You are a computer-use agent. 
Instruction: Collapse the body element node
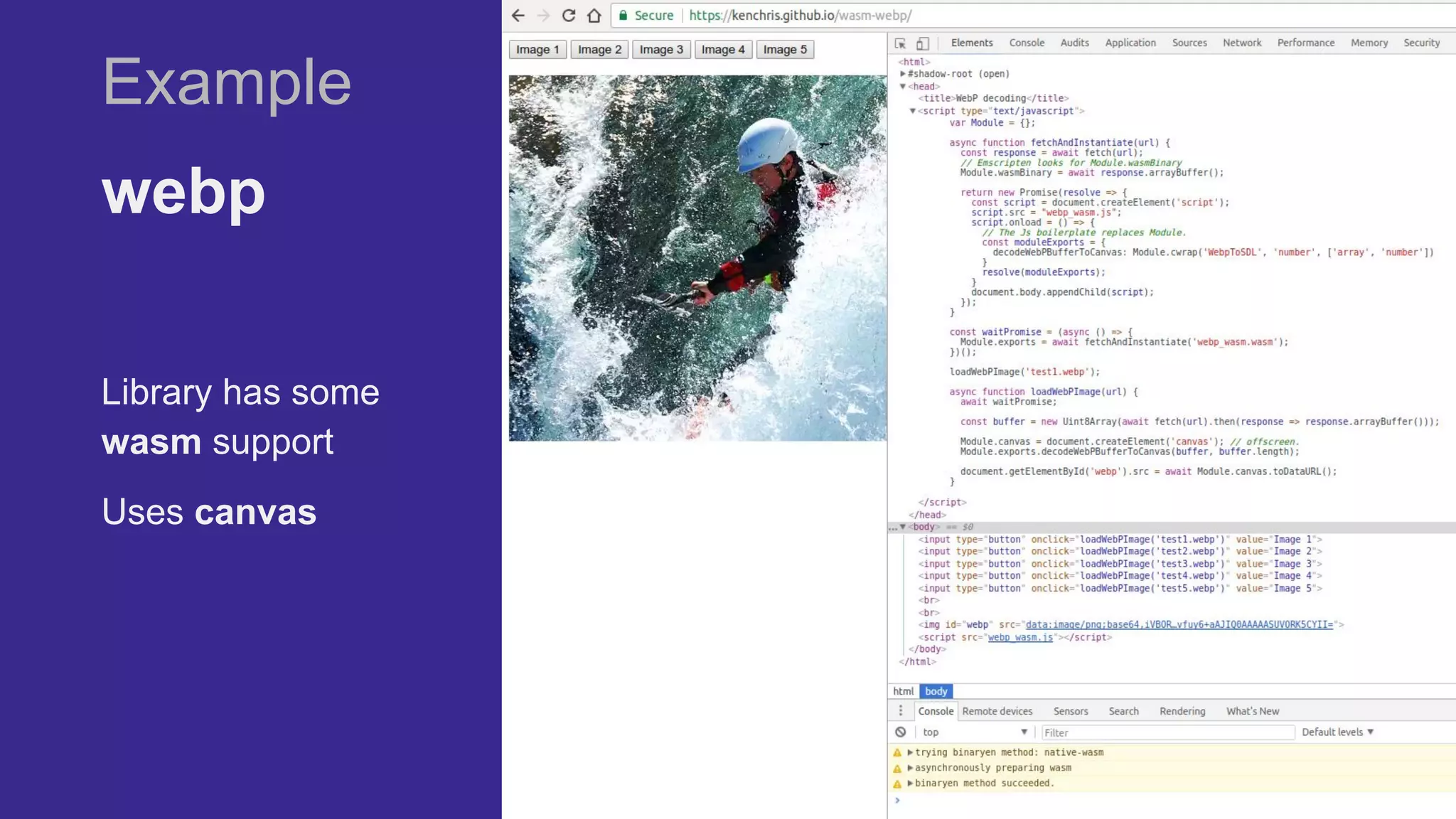click(903, 528)
